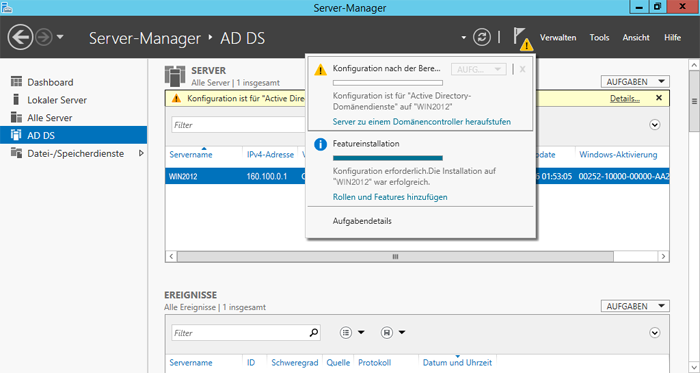This screenshot has width=700, height=373.
Task: Click Server-Manager title bar app icon
Action: click(x=6, y=7)
